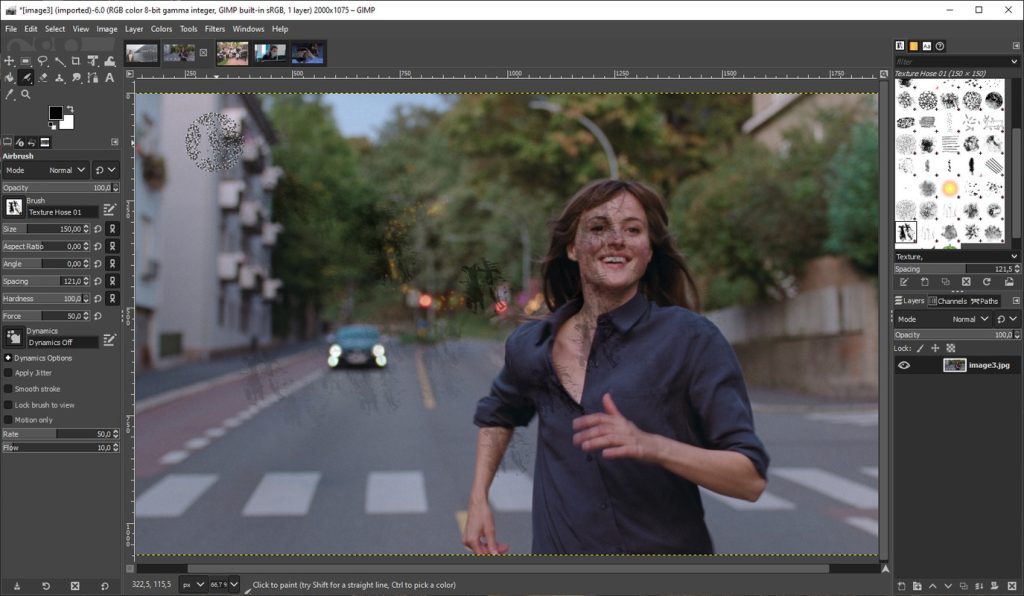This screenshot has height=596, width=1024.
Task: Select the Text tool
Action: (110, 78)
